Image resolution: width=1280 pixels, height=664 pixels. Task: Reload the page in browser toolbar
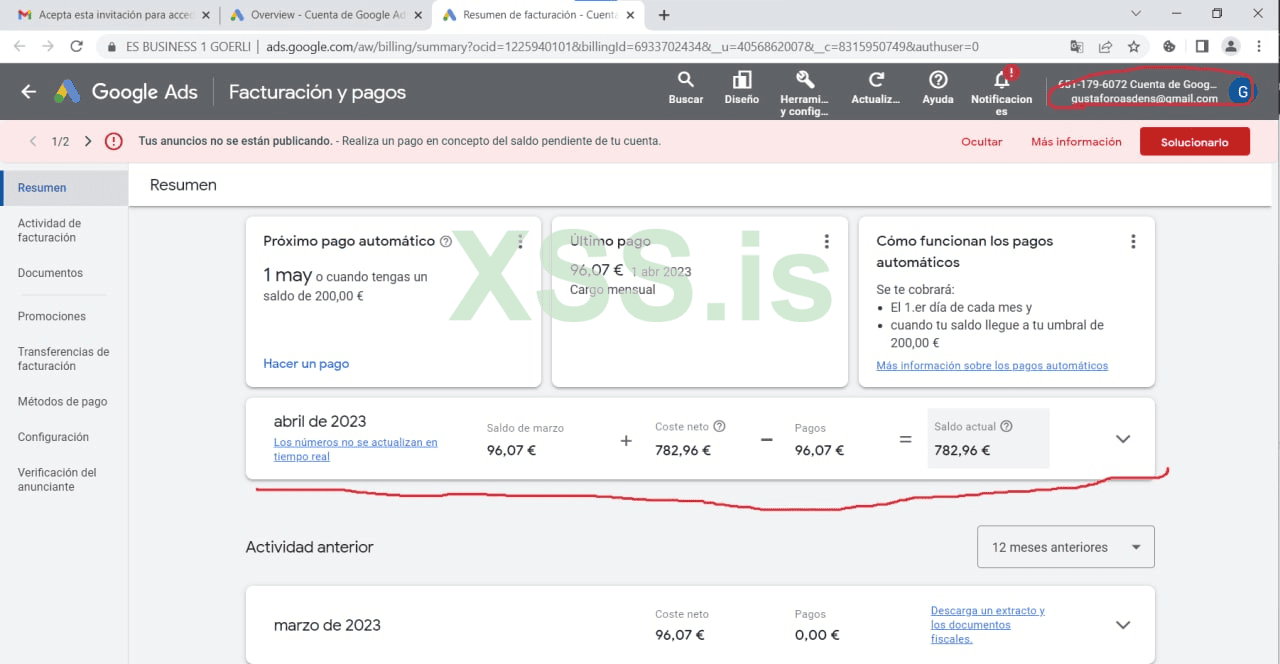[x=77, y=46]
